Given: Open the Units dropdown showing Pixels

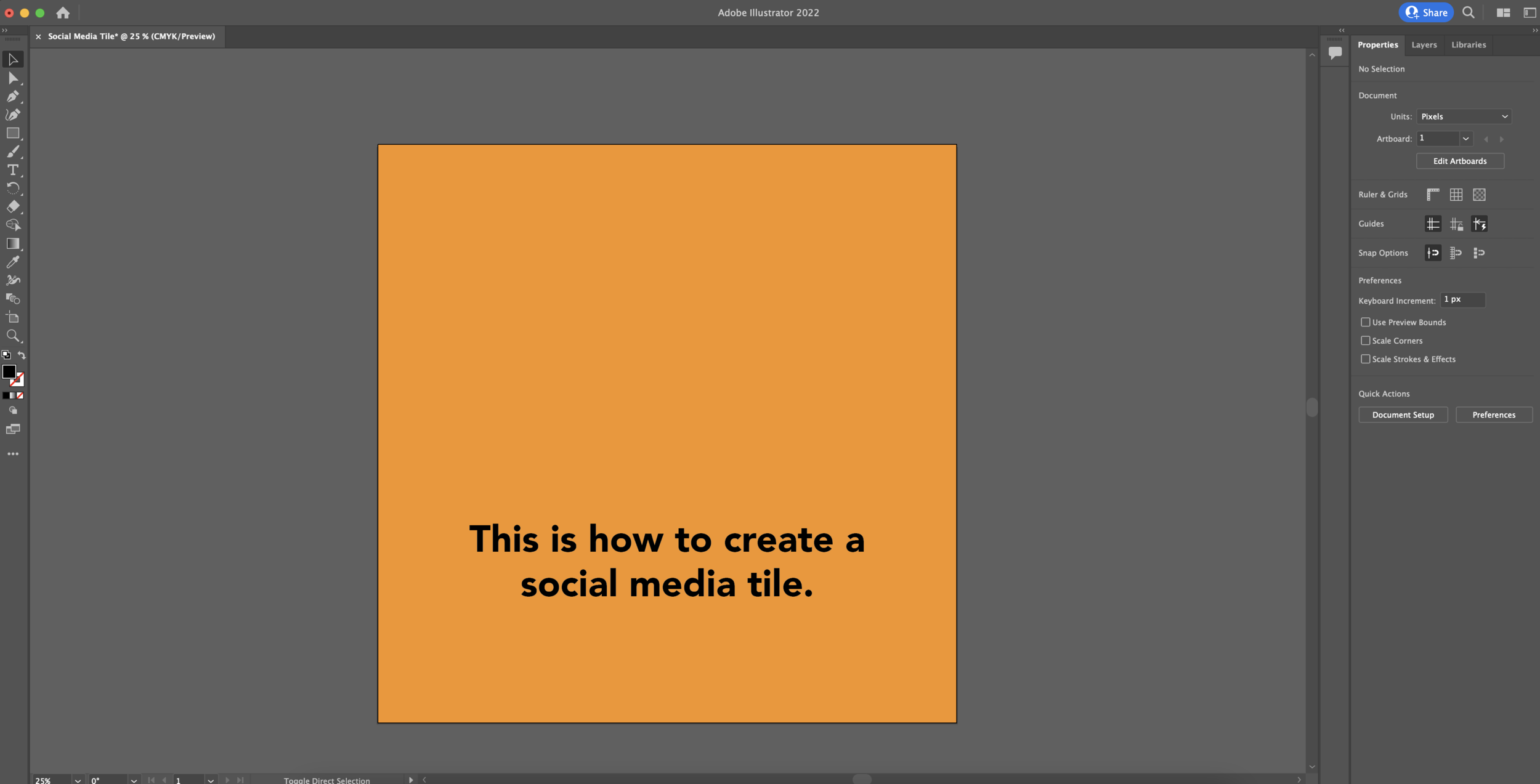Looking at the screenshot, I should (x=1464, y=116).
